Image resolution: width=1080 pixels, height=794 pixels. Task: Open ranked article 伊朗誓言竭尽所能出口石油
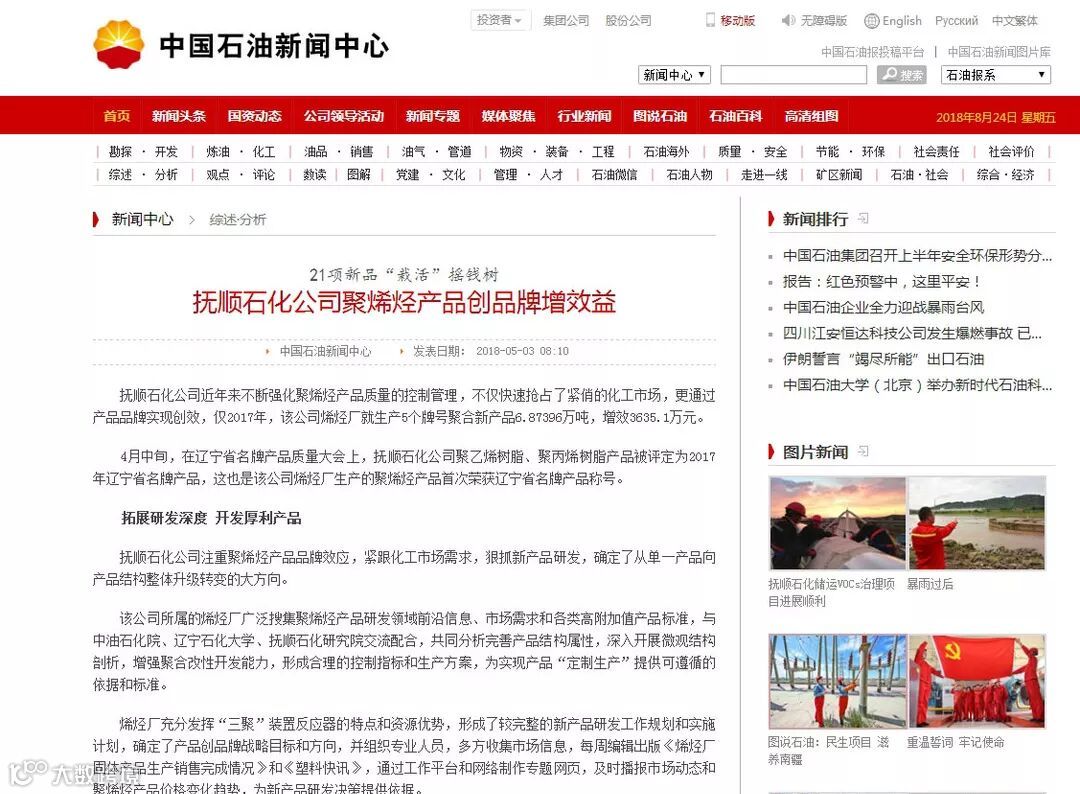(x=884, y=359)
